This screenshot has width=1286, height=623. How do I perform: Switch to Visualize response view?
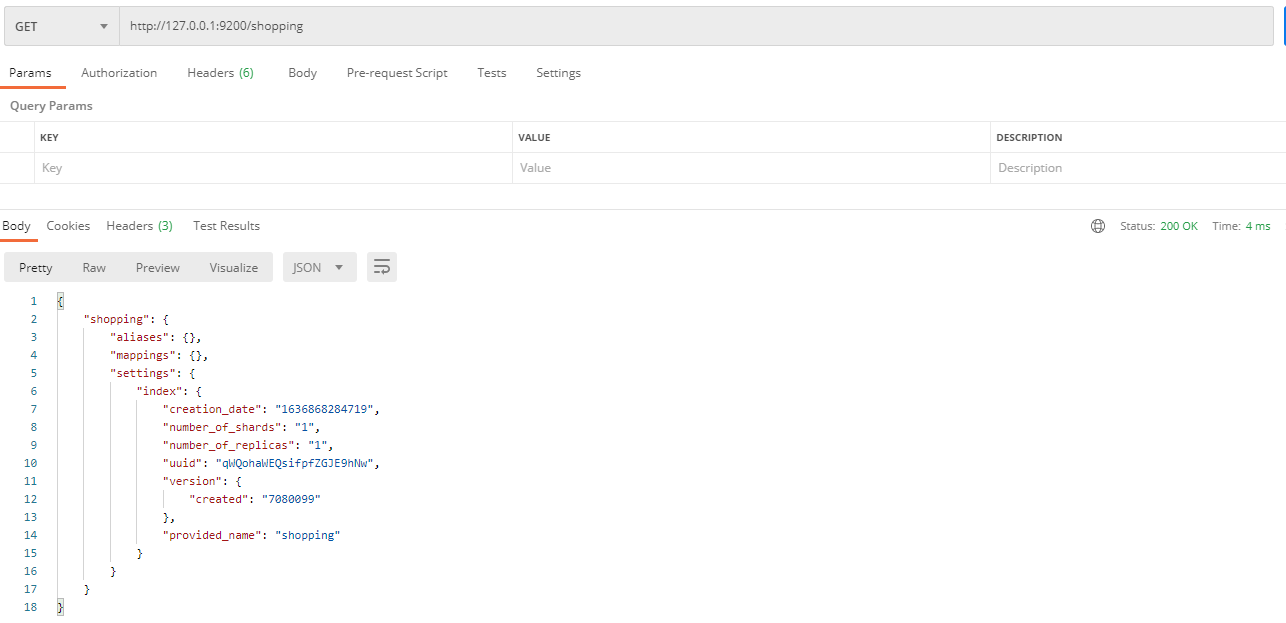pos(234,267)
